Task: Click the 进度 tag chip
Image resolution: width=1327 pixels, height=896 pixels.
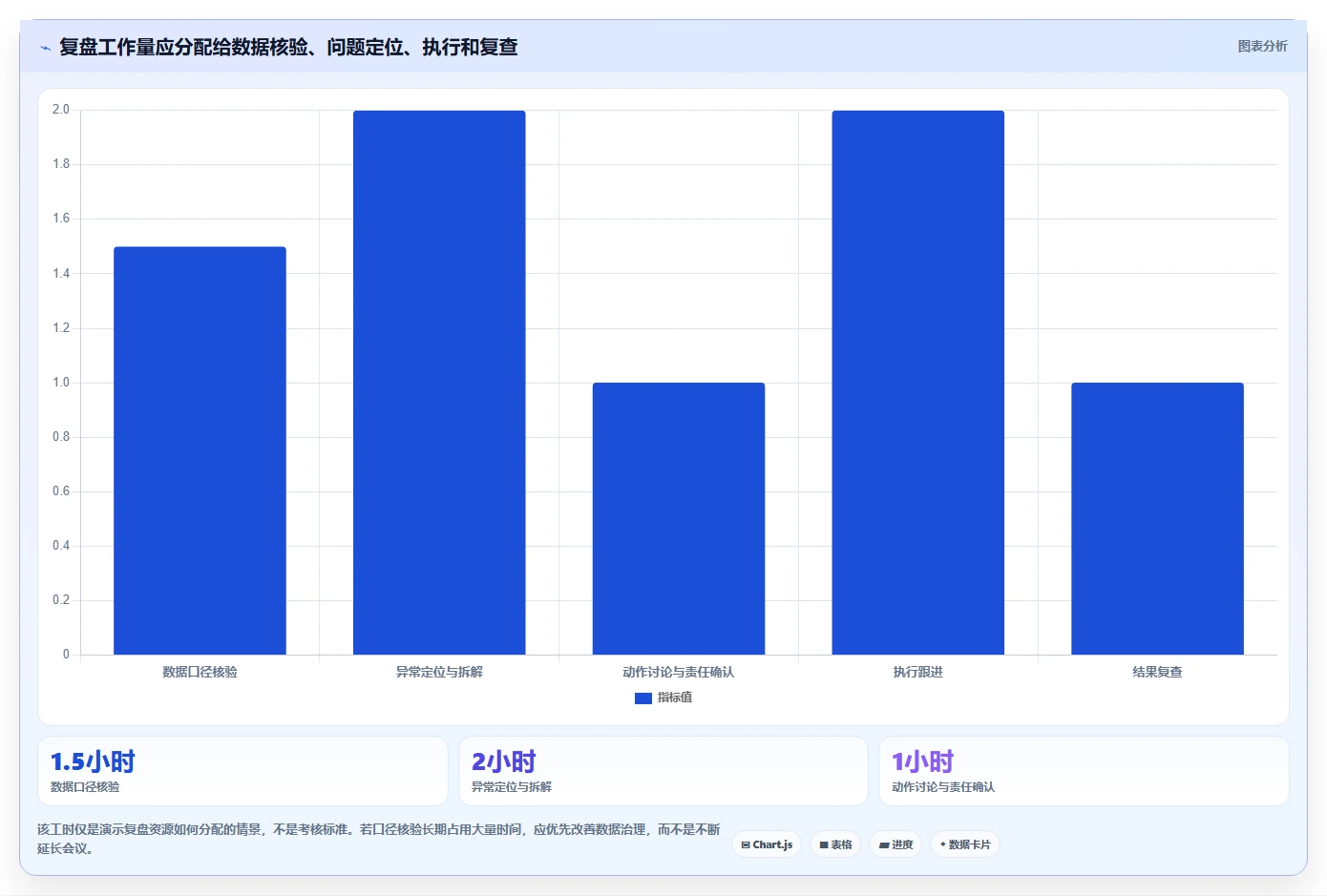Action: coord(895,844)
